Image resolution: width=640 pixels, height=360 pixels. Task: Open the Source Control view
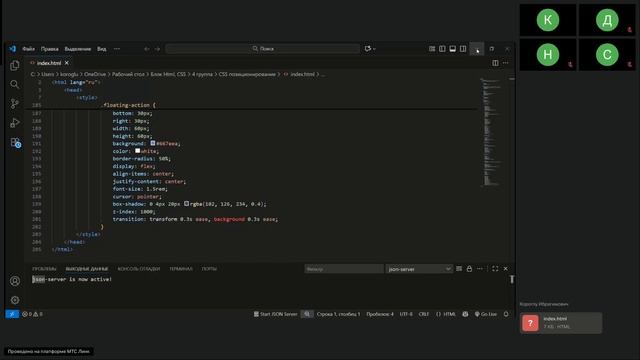click(15, 104)
